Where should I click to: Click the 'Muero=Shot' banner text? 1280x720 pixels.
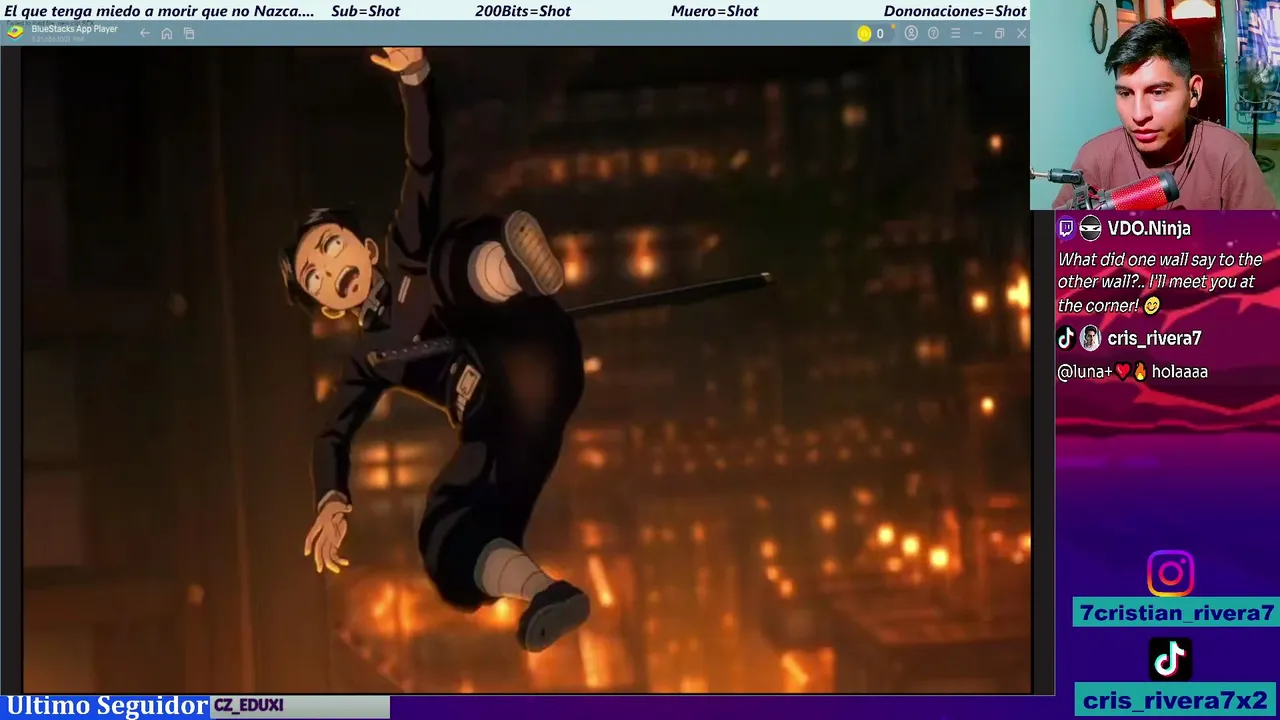715,11
